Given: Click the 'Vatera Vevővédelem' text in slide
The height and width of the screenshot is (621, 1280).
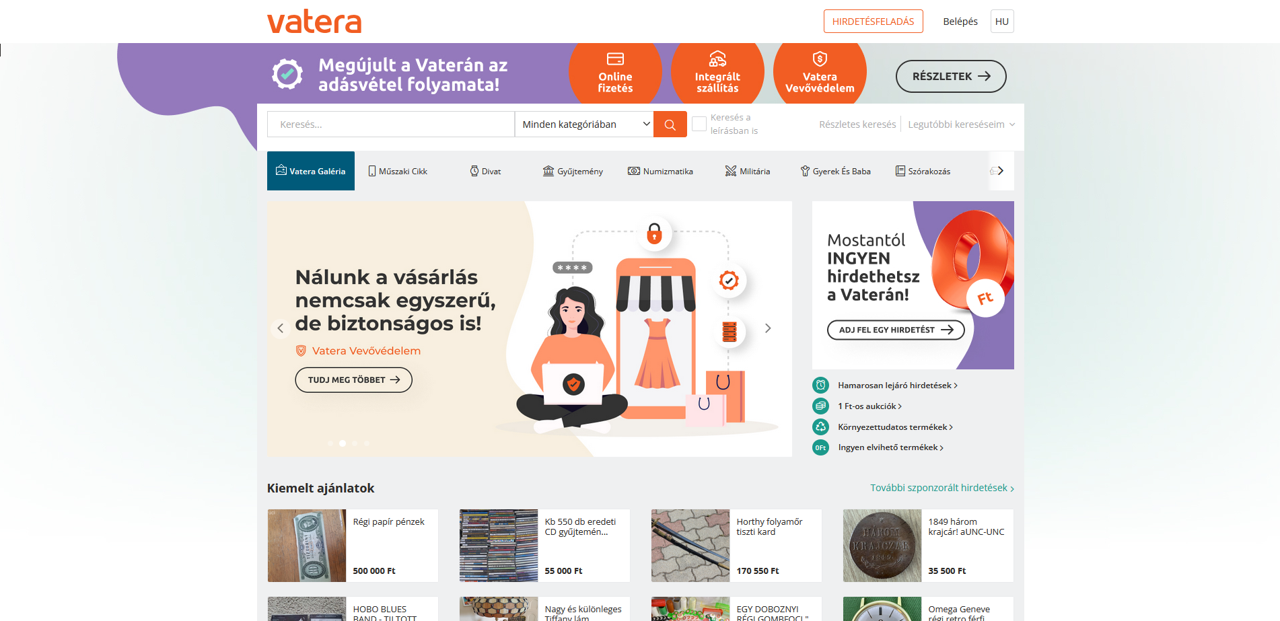Looking at the screenshot, I should [x=366, y=351].
